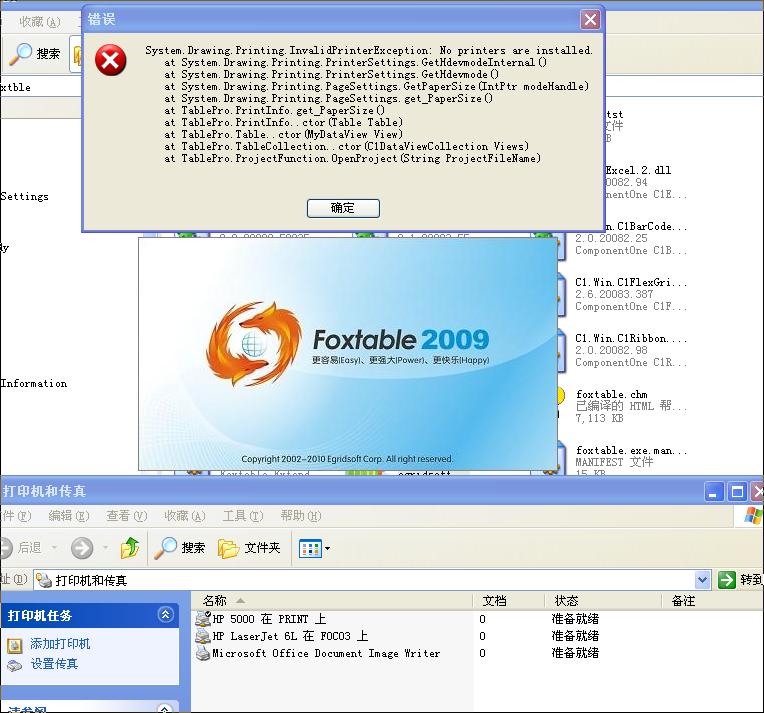Click the 确定 button in error dialog
This screenshot has height=713, width=764.
pos(343,208)
